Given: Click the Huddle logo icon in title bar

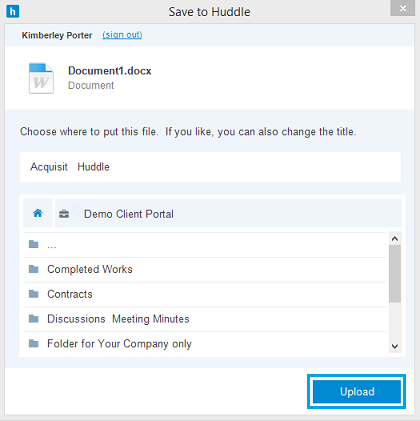Looking at the screenshot, I should coord(13,11).
